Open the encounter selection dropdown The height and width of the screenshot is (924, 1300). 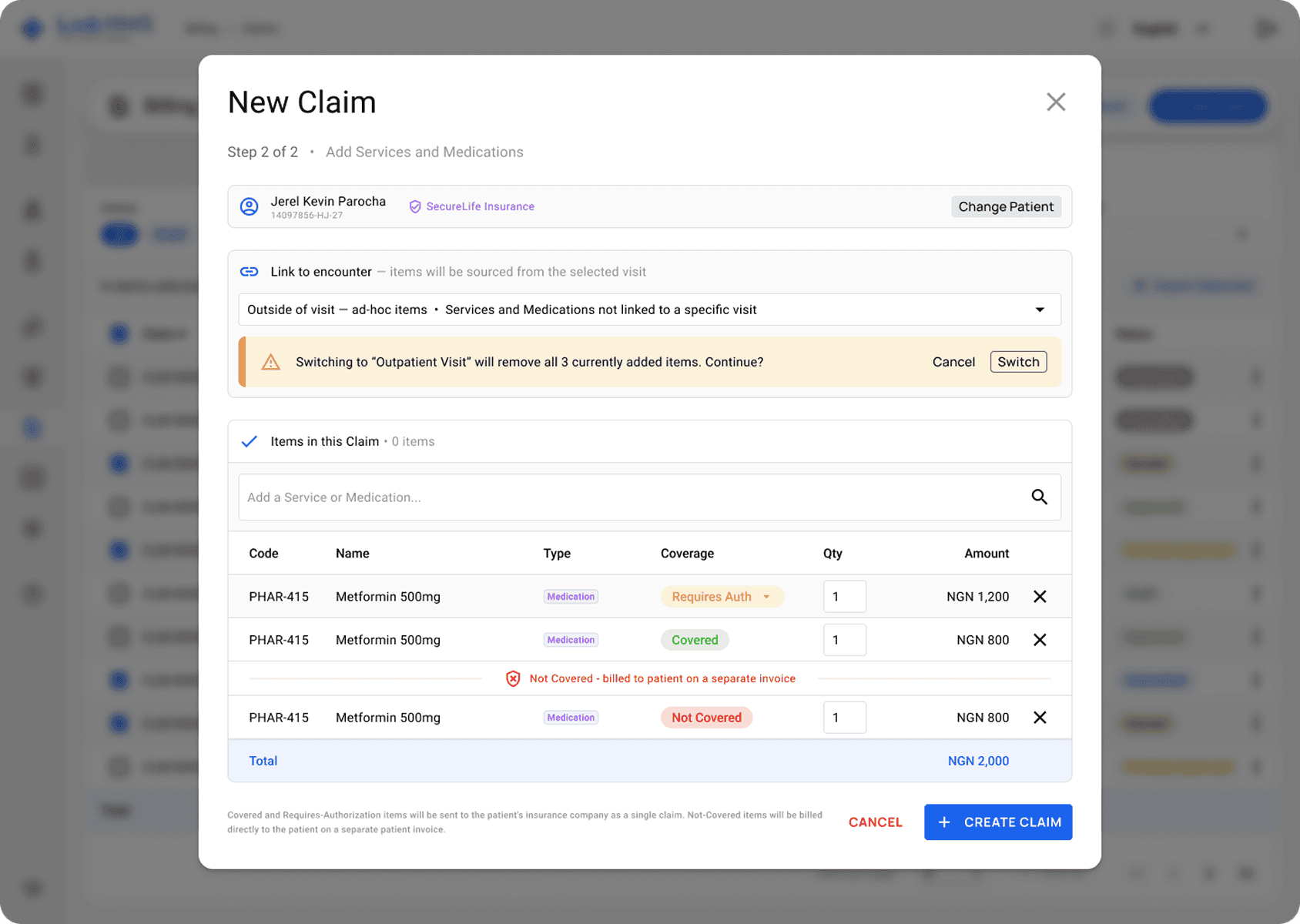coord(649,310)
